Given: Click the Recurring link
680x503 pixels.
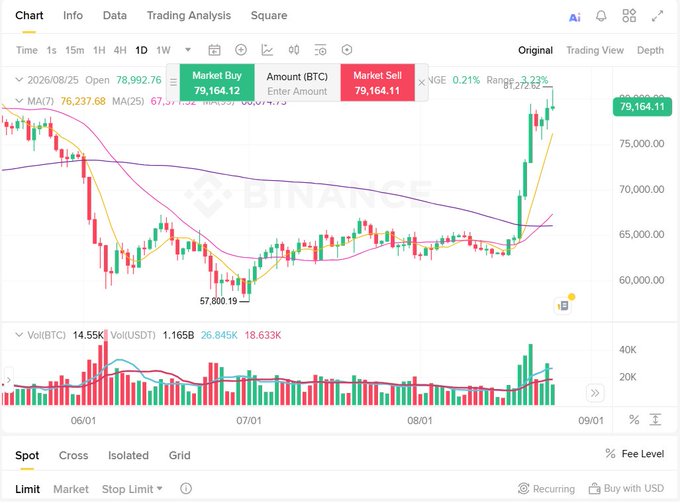Looking at the screenshot, I should 554,489.
